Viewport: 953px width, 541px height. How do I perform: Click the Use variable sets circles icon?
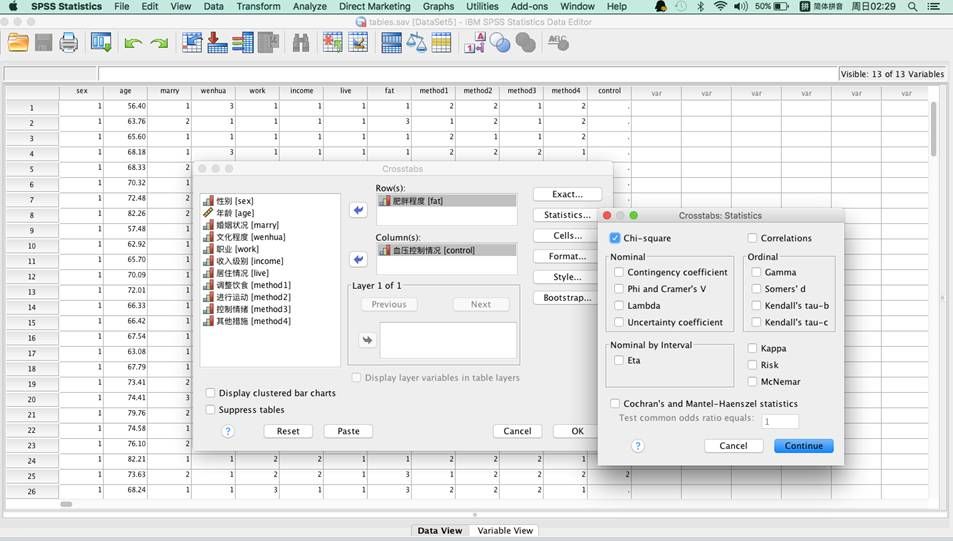point(500,43)
